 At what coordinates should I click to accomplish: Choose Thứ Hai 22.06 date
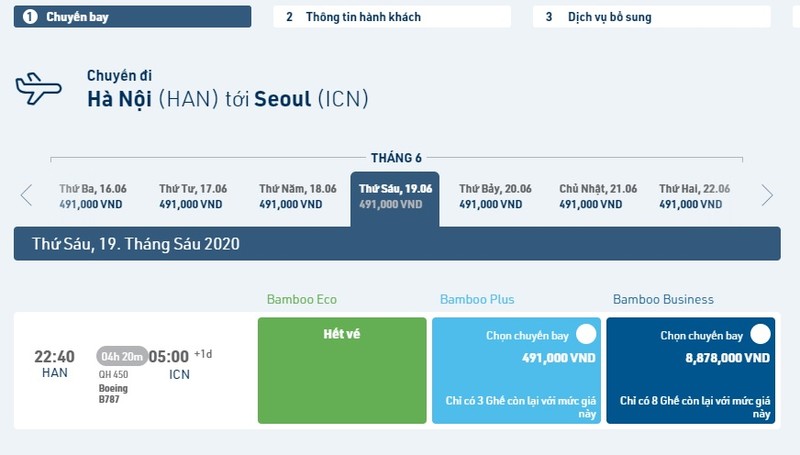(x=694, y=196)
